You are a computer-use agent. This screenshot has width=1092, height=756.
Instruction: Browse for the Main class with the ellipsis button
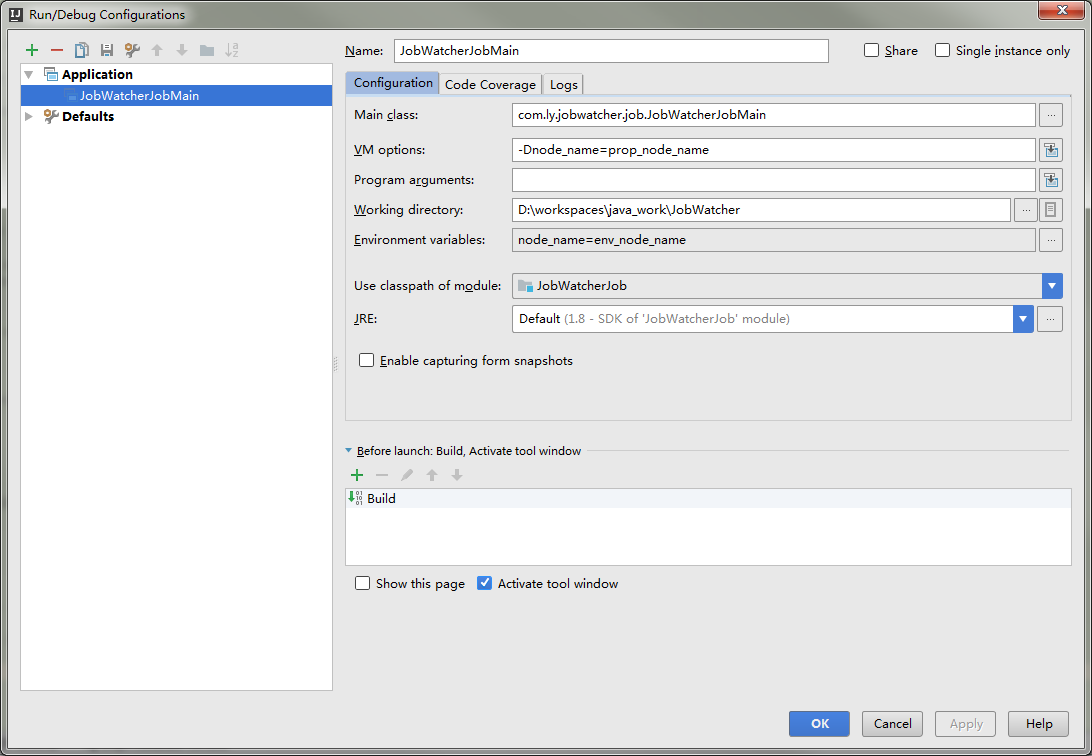[x=1051, y=115]
